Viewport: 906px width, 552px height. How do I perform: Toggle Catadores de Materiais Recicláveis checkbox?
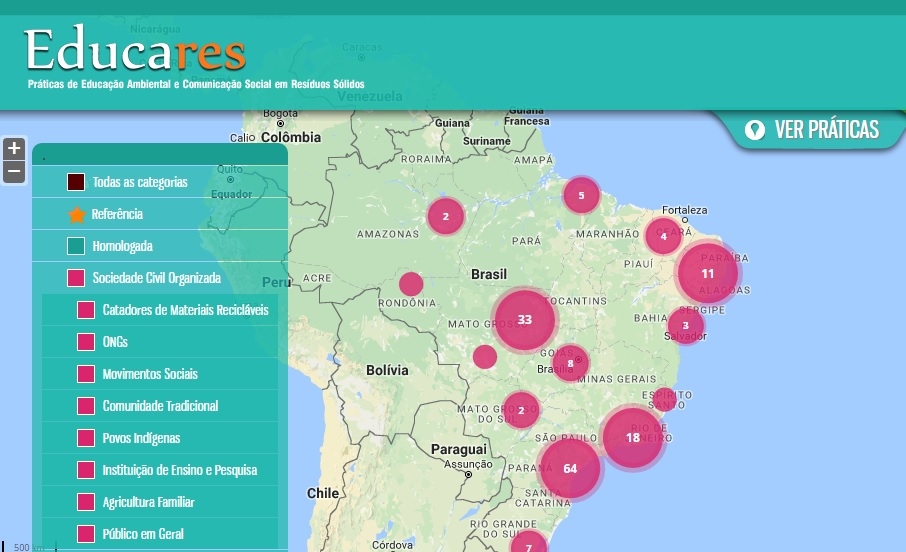(x=86, y=310)
